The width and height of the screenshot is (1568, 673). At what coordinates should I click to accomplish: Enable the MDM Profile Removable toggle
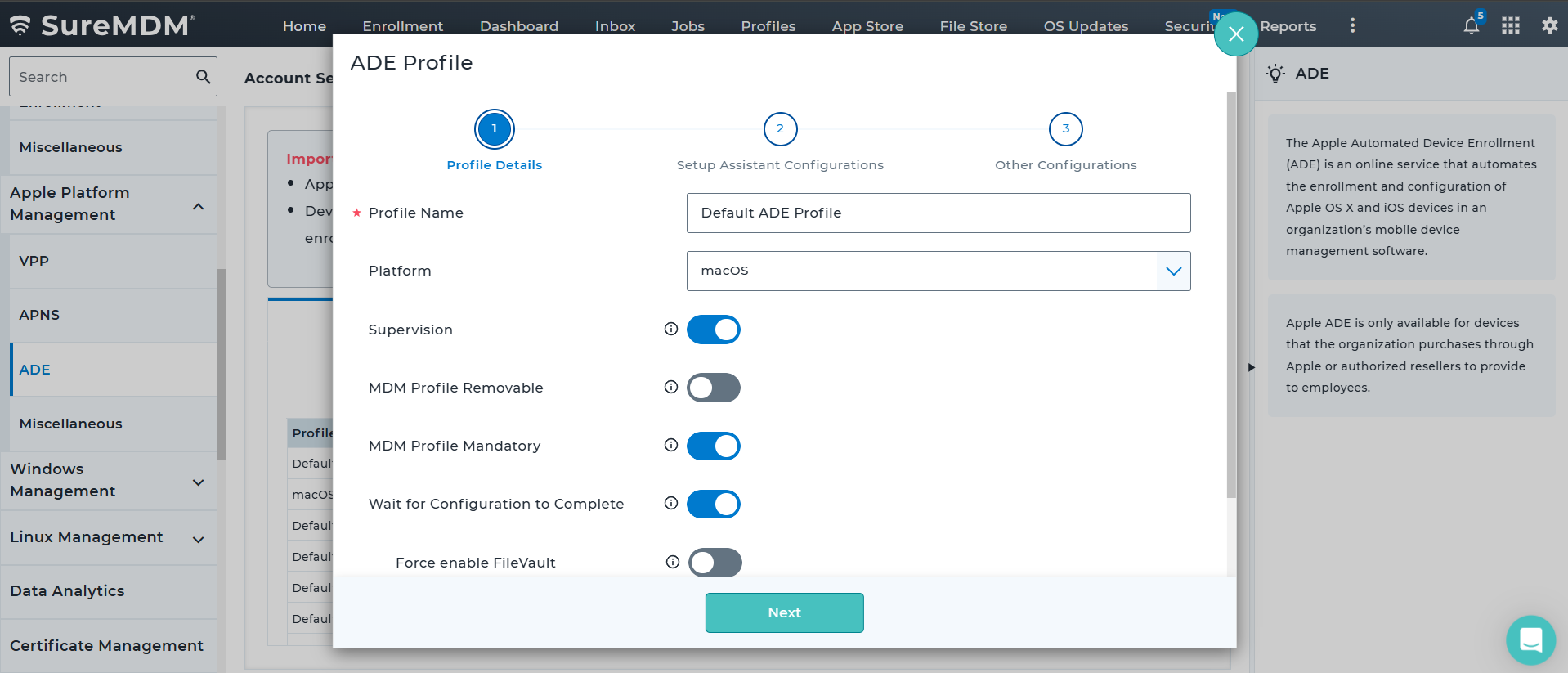[x=713, y=388]
